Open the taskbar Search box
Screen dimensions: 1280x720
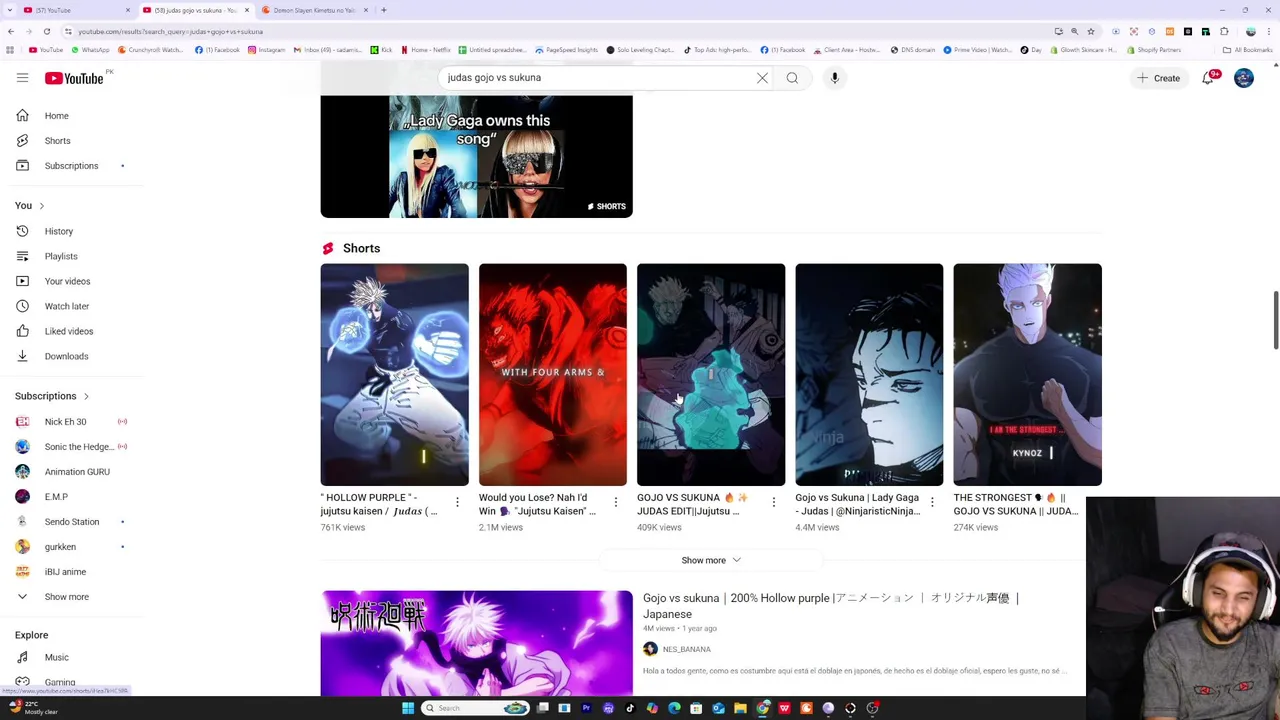(x=475, y=708)
